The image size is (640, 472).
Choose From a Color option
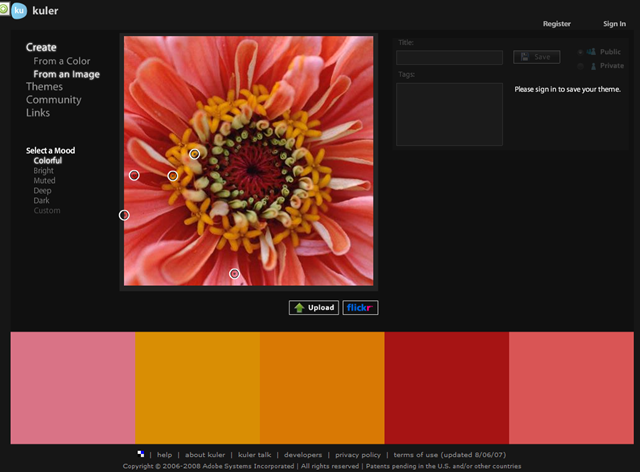[x=62, y=61]
